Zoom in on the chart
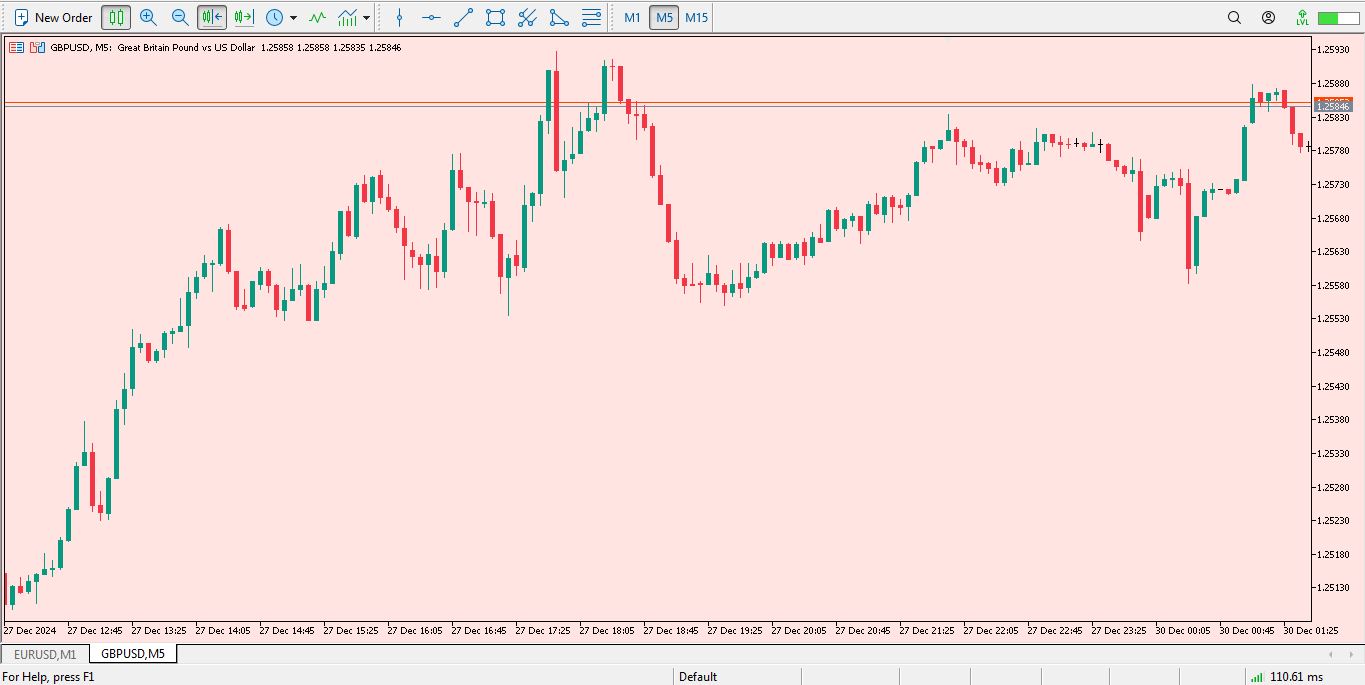The image size is (1365, 685). point(148,17)
